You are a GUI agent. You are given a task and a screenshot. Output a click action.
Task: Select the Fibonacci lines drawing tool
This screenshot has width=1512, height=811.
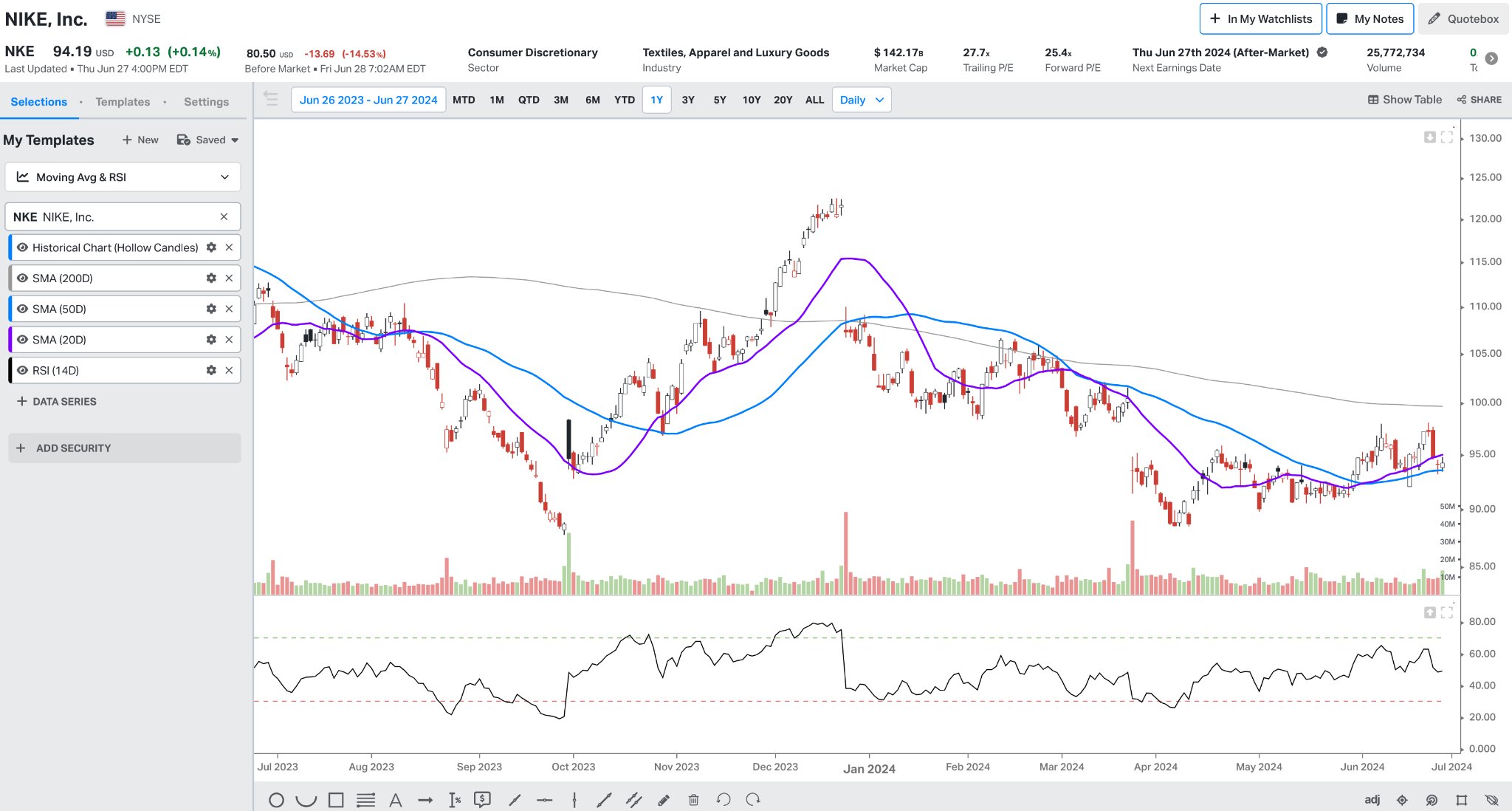tap(365, 800)
